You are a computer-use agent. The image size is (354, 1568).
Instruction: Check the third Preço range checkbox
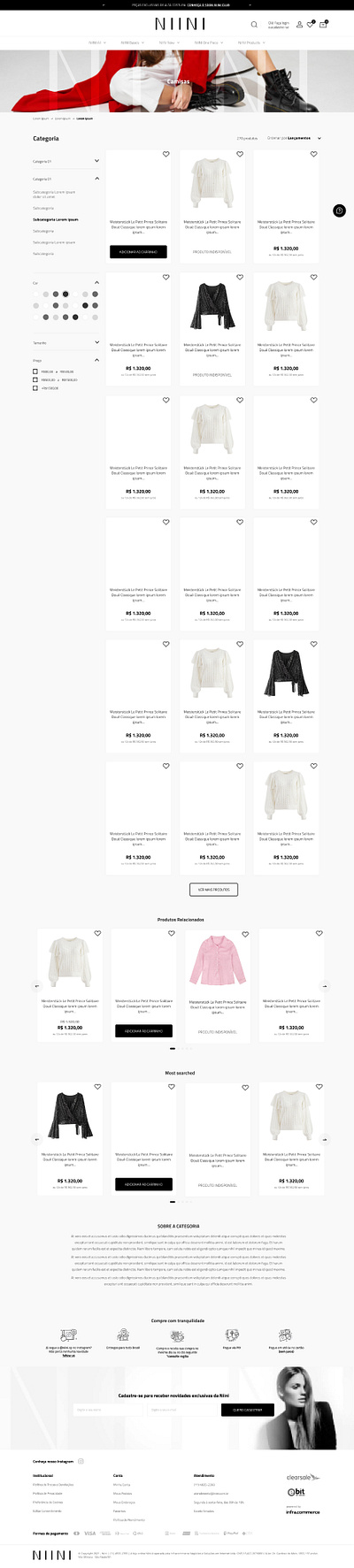[x=35, y=388]
